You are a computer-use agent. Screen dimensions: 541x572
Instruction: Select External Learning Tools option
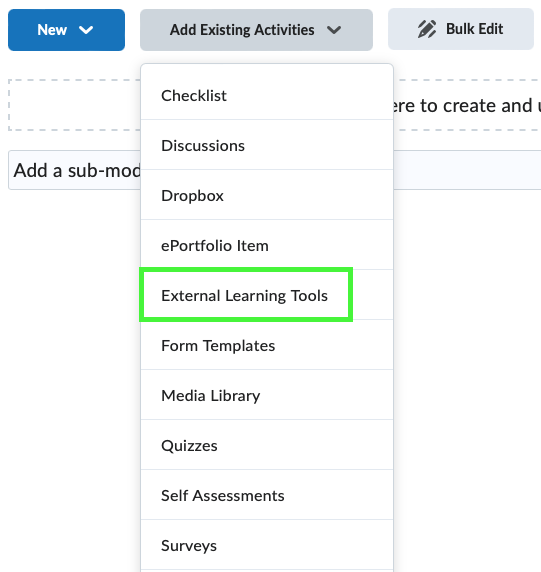267,295
